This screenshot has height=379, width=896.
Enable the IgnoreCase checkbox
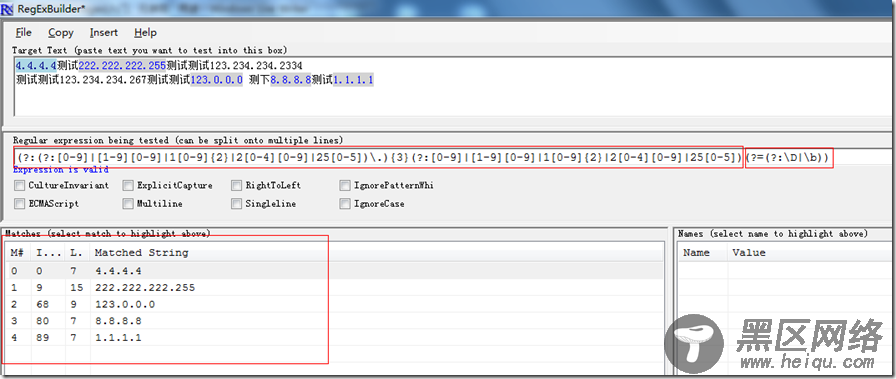pos(345,204)
